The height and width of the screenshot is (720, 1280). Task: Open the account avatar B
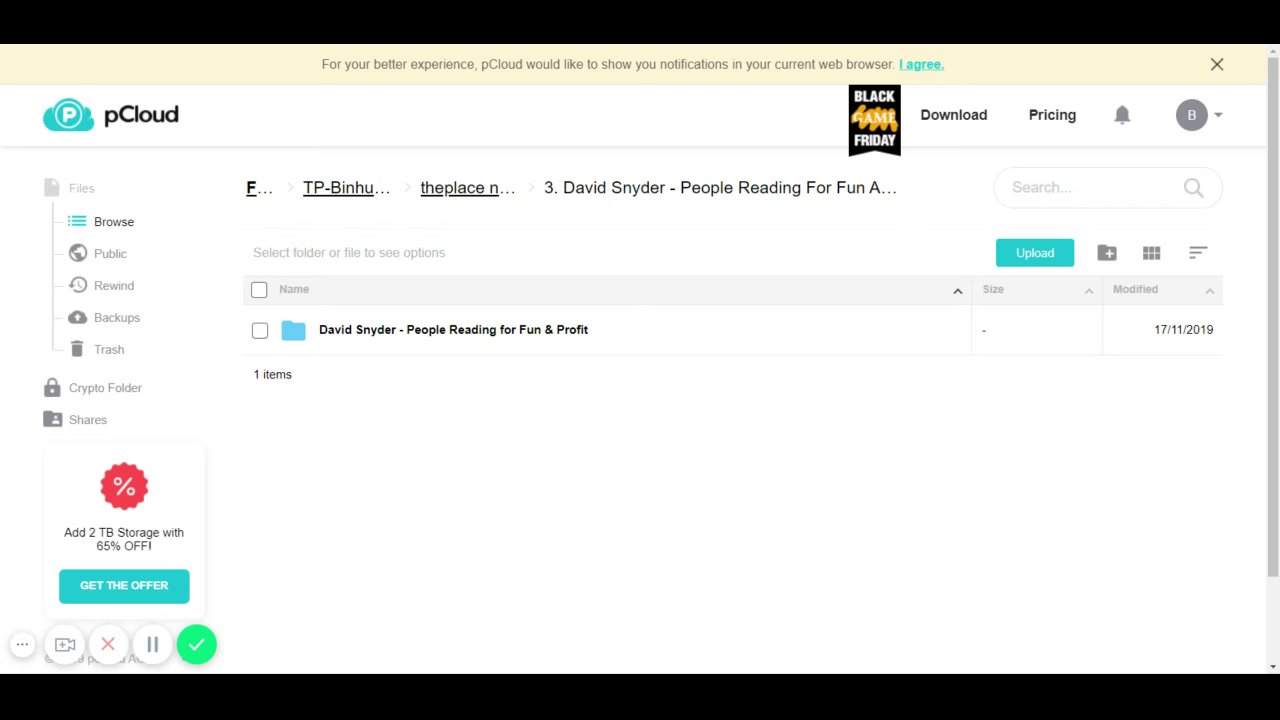pyautogui.click(x=1191, y=115)
